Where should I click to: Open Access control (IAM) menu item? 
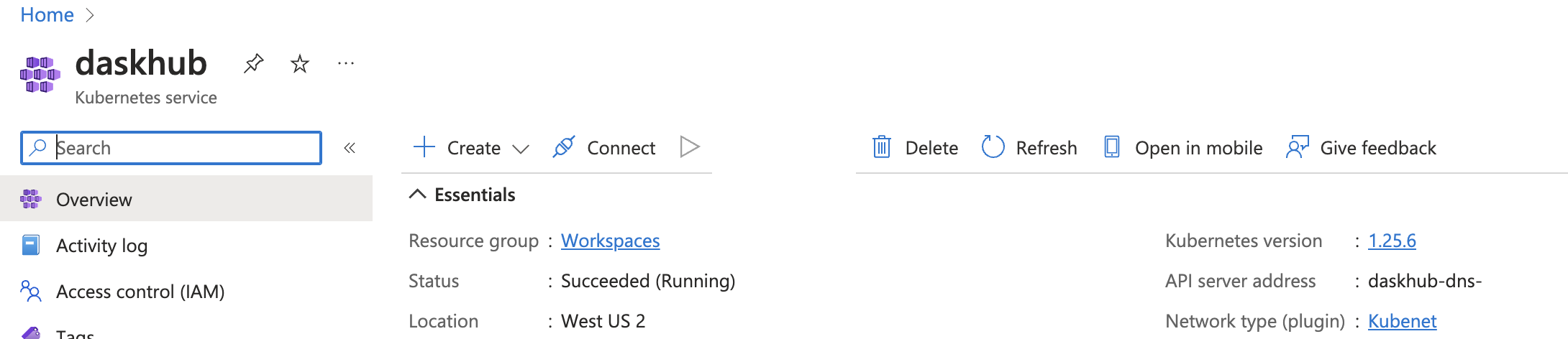click(186, 292)
